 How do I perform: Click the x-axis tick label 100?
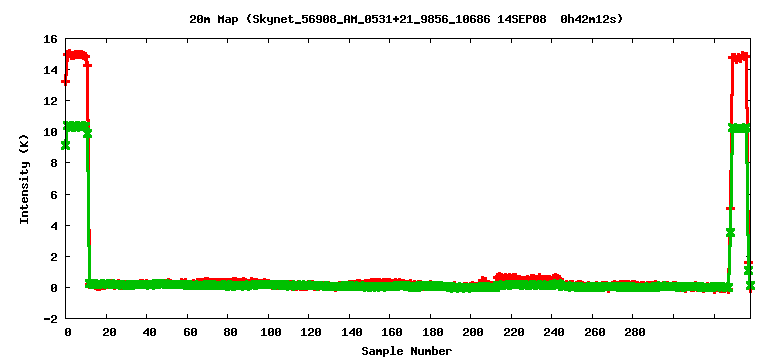click(x=268, y=333)
